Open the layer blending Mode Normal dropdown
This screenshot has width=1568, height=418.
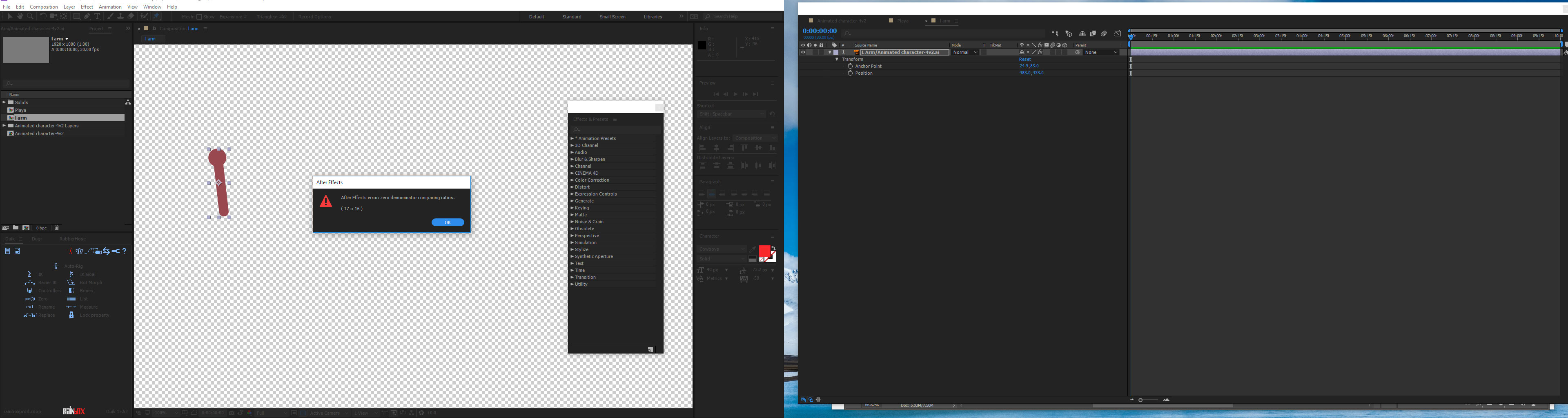965,52
